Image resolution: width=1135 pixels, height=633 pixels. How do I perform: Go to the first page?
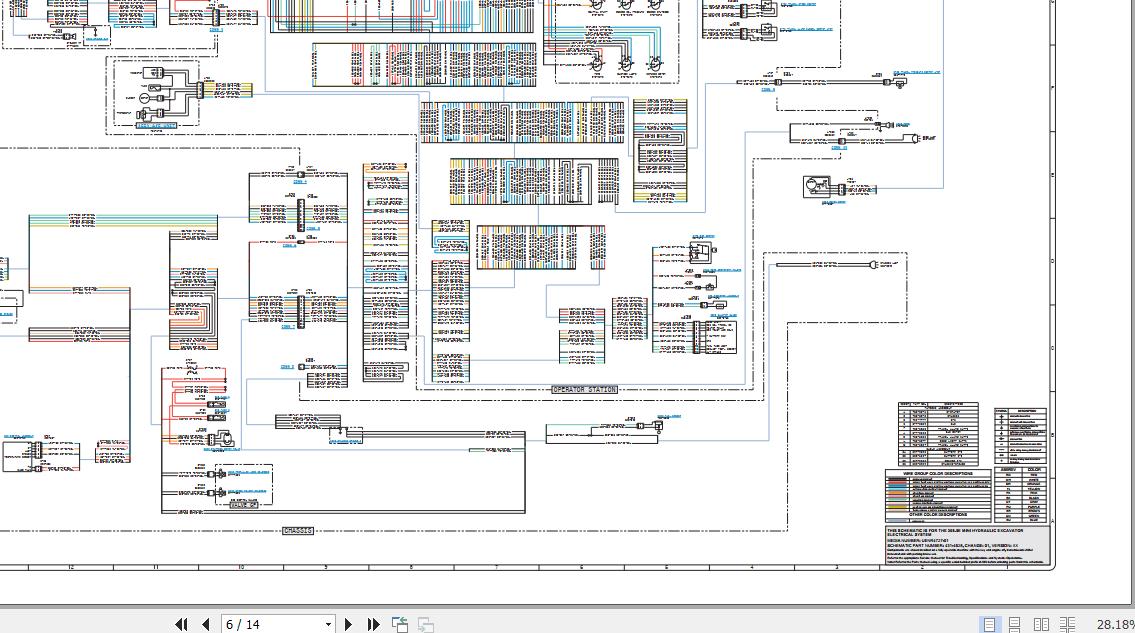[181, 624]
